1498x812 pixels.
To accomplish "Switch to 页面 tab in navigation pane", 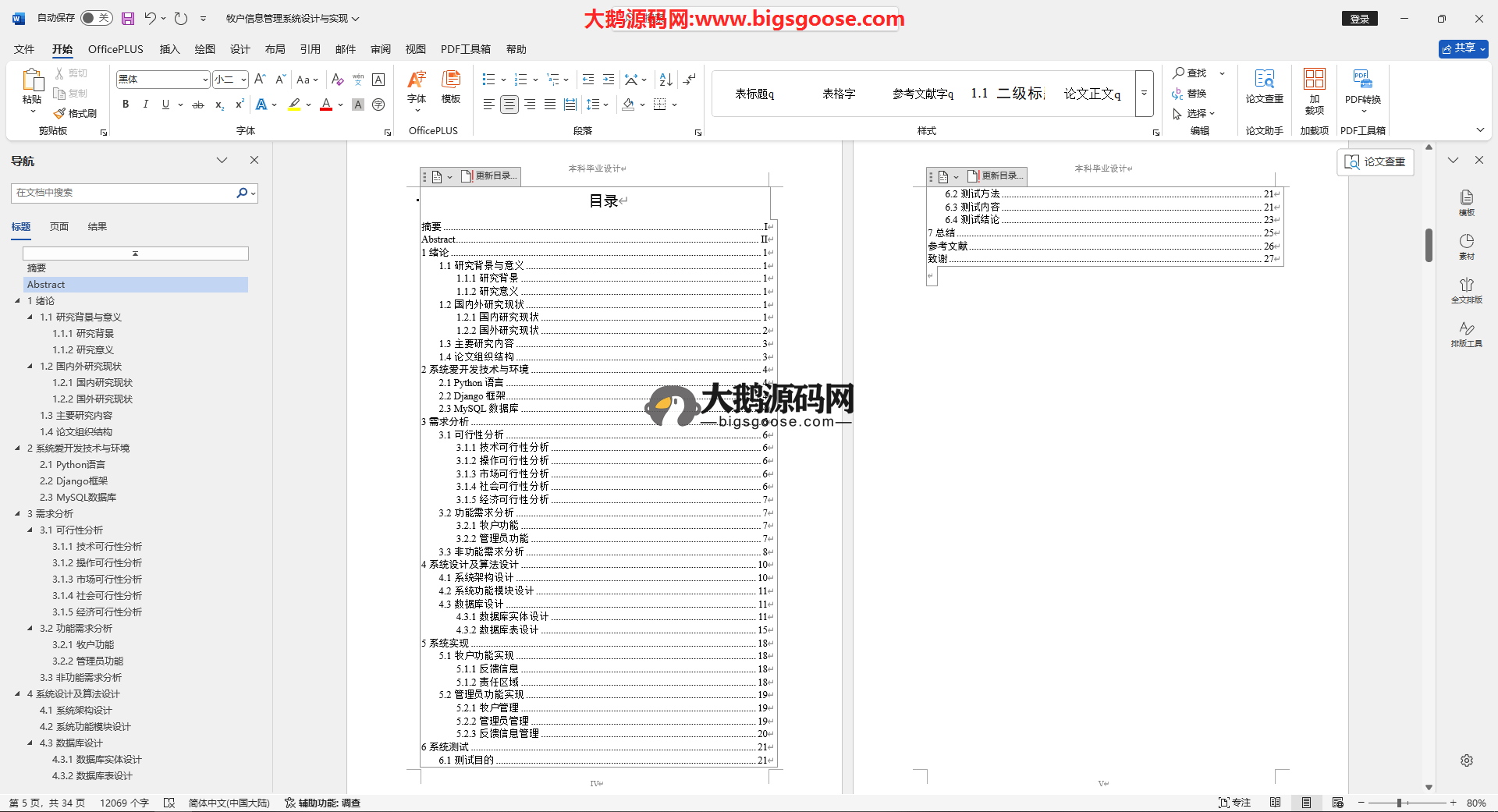I will (59, 227).
